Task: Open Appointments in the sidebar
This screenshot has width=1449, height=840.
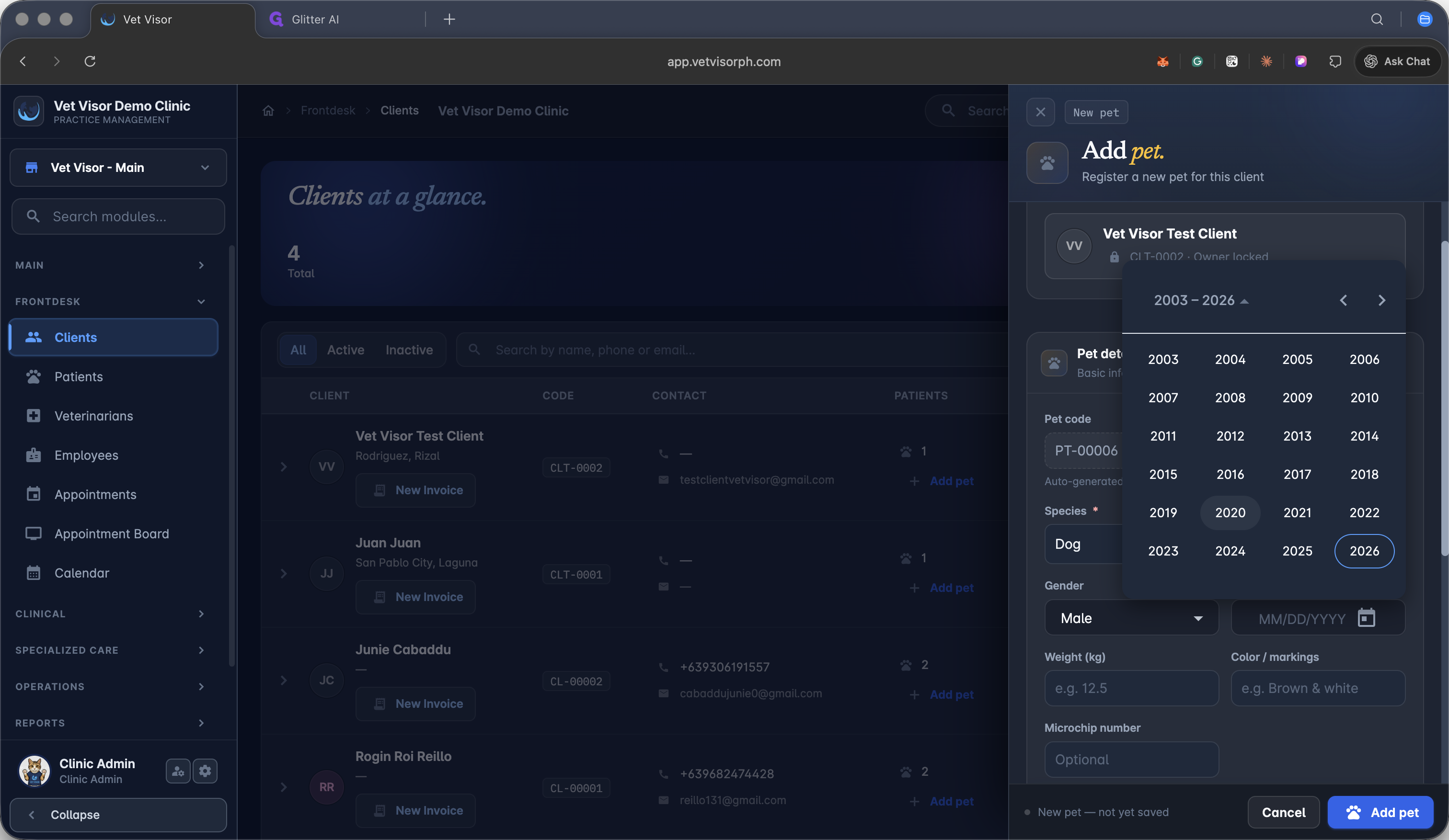Action: coord(113,495)
